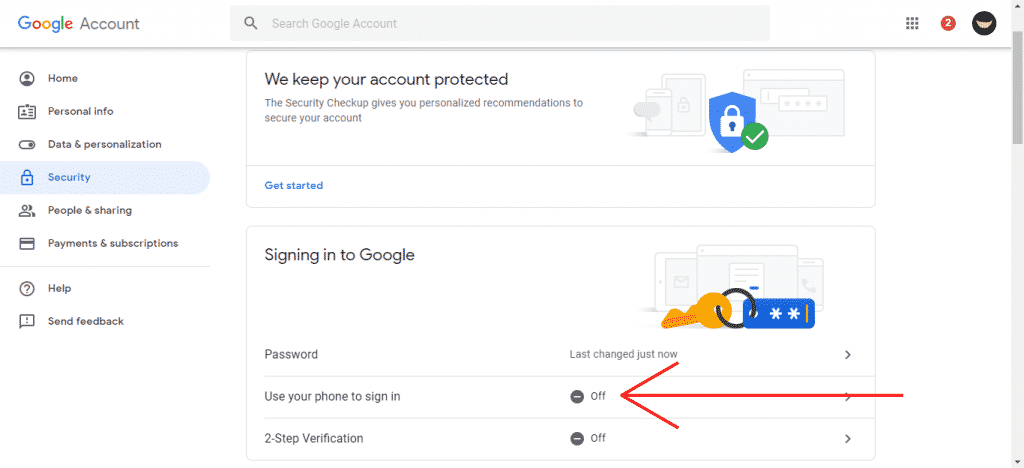This screenshot has height=468, width=1024.
Task: Click the Off status for 2-Step Verification
Action: point(588,438)
